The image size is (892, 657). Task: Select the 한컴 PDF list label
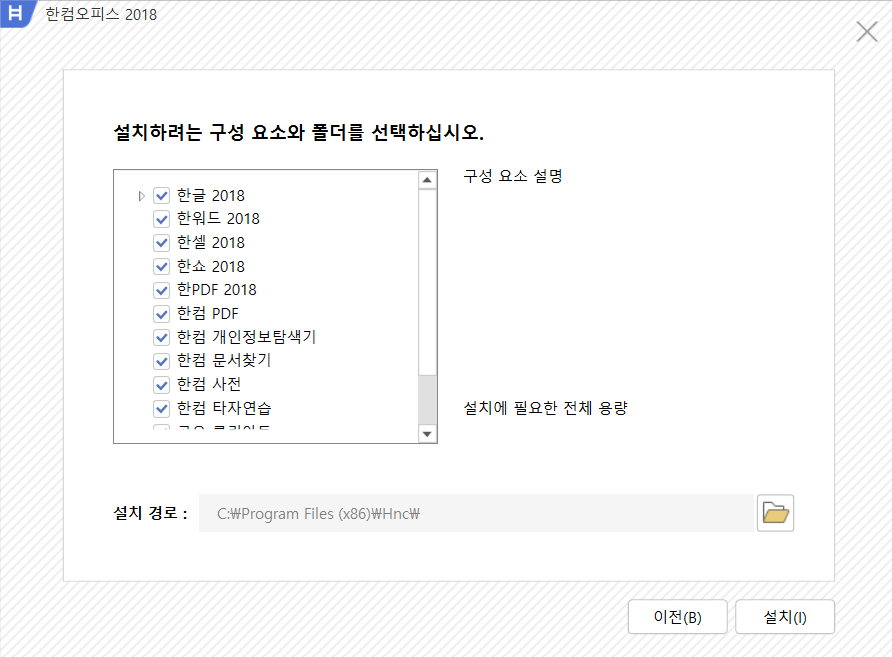tap(208, 314)
